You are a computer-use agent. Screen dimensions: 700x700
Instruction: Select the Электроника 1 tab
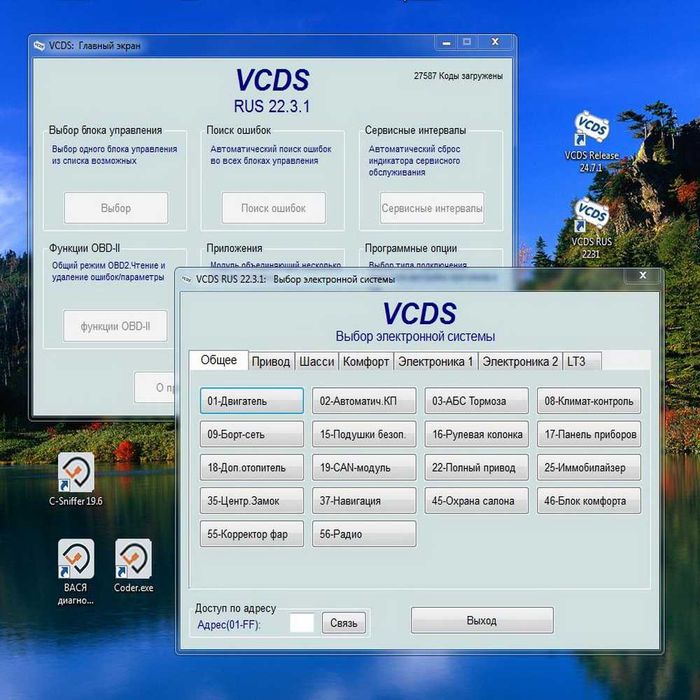click(x=435, y=362)
